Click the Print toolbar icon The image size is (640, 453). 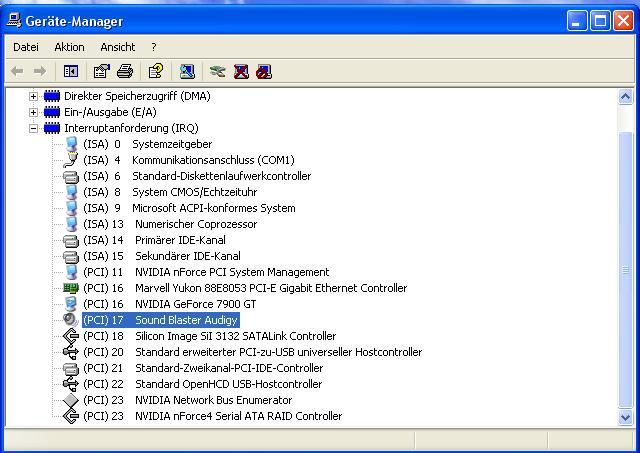[x=125, y=71]
